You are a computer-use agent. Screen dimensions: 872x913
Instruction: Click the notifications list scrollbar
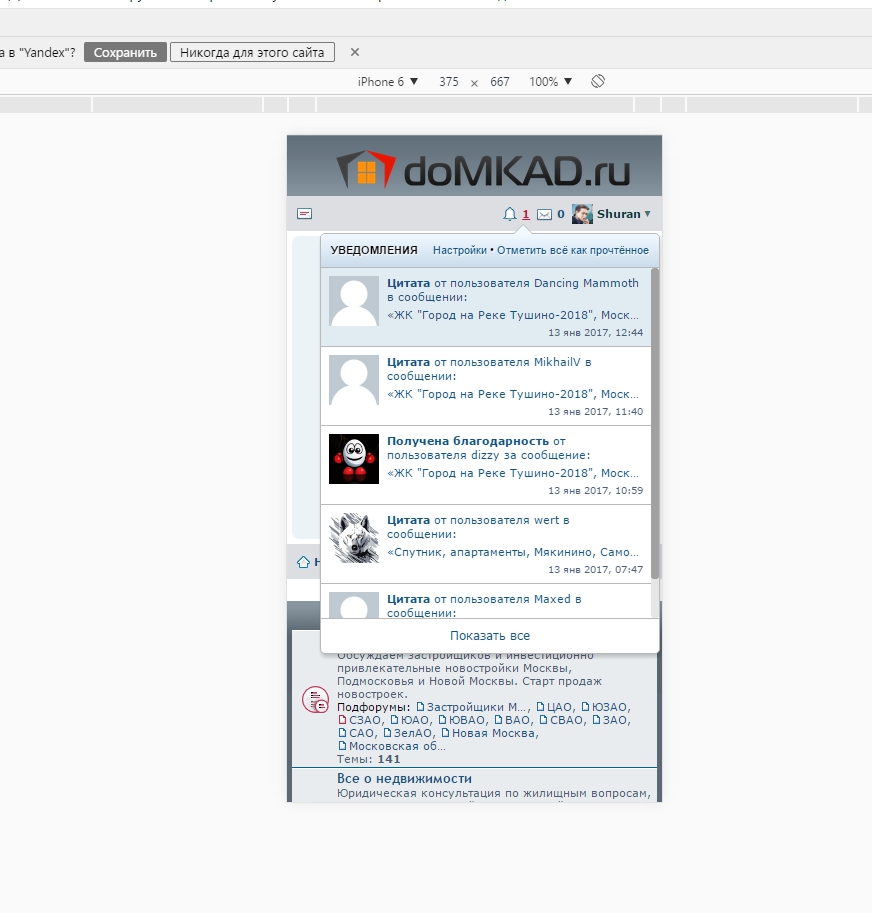coord(655,420)
